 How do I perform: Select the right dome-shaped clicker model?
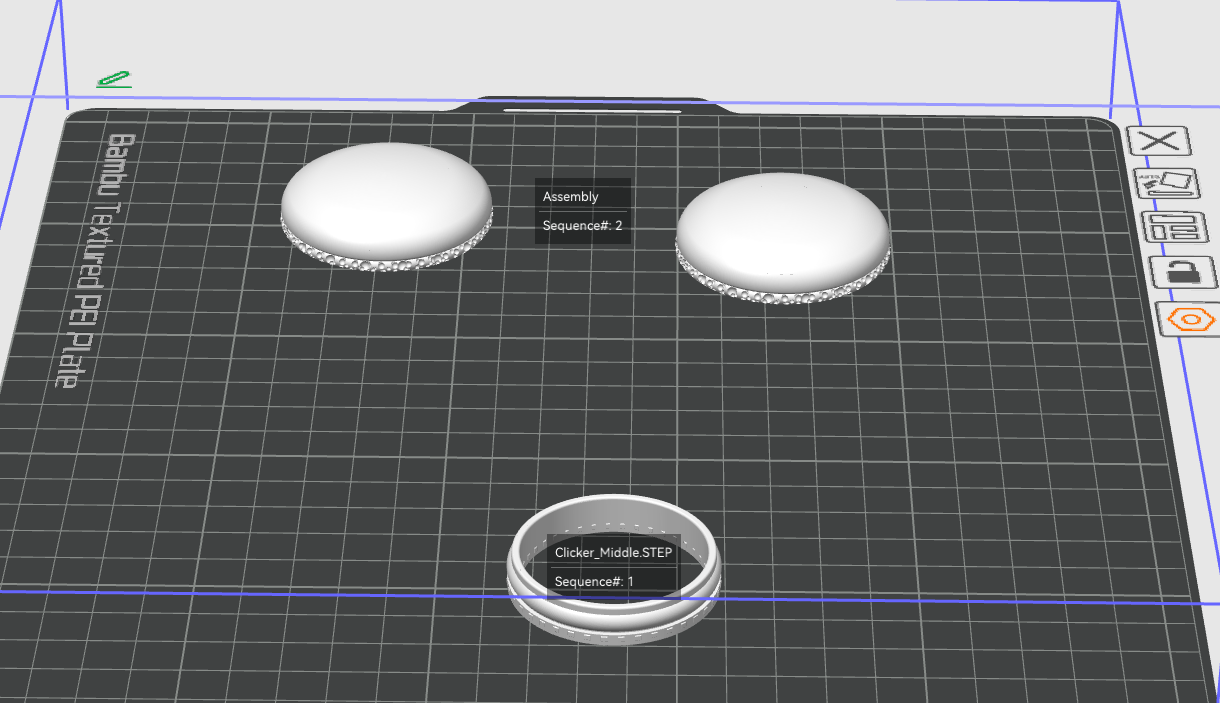tap(783, 238)
